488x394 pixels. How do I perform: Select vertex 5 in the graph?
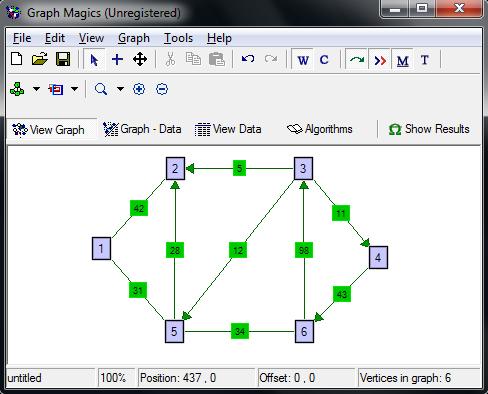[x=174, y=331]
